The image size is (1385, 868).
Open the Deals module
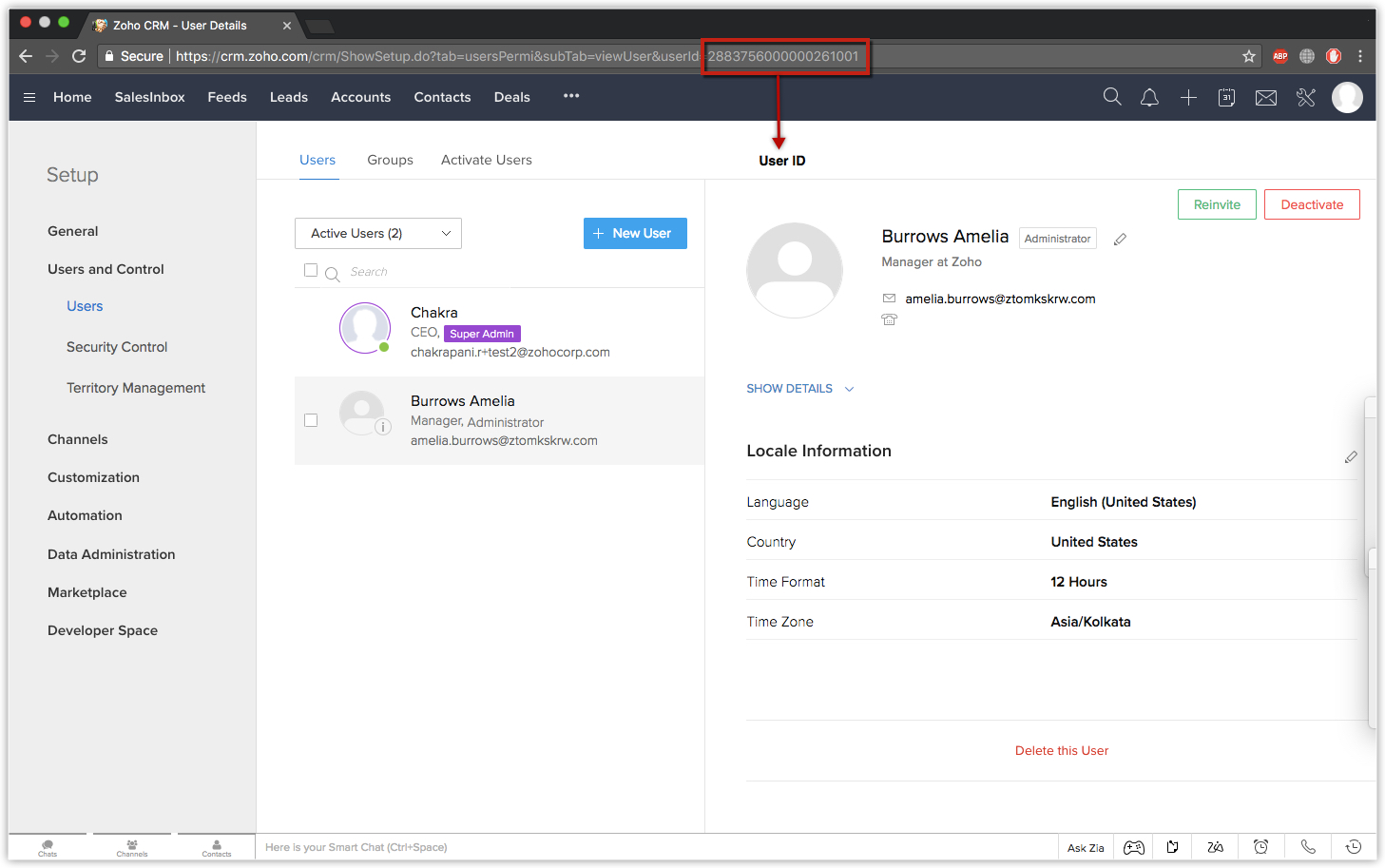(x=512, y=97)
